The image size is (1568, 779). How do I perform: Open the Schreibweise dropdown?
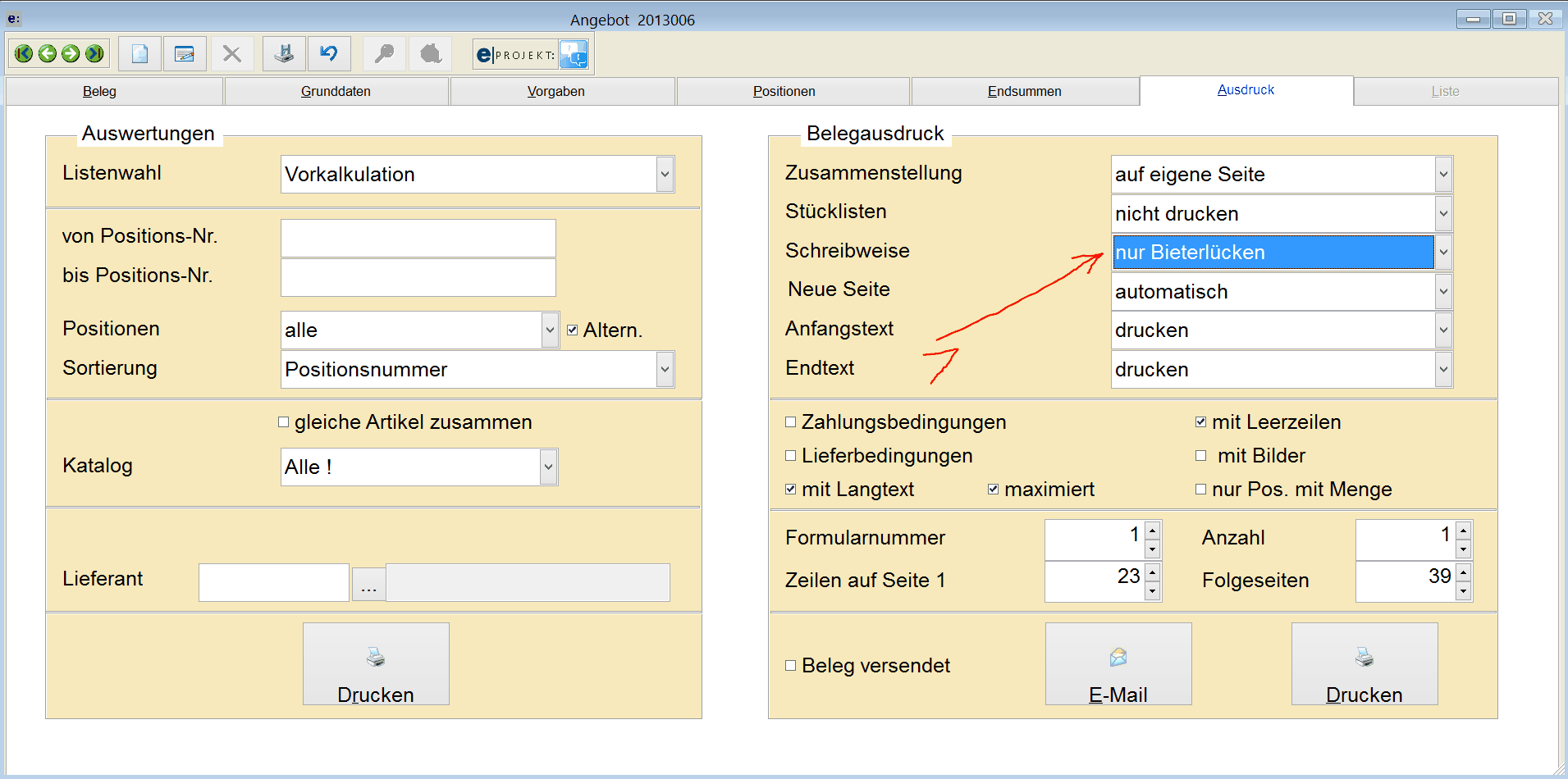pyautogui.click(x=1443, y=253)
